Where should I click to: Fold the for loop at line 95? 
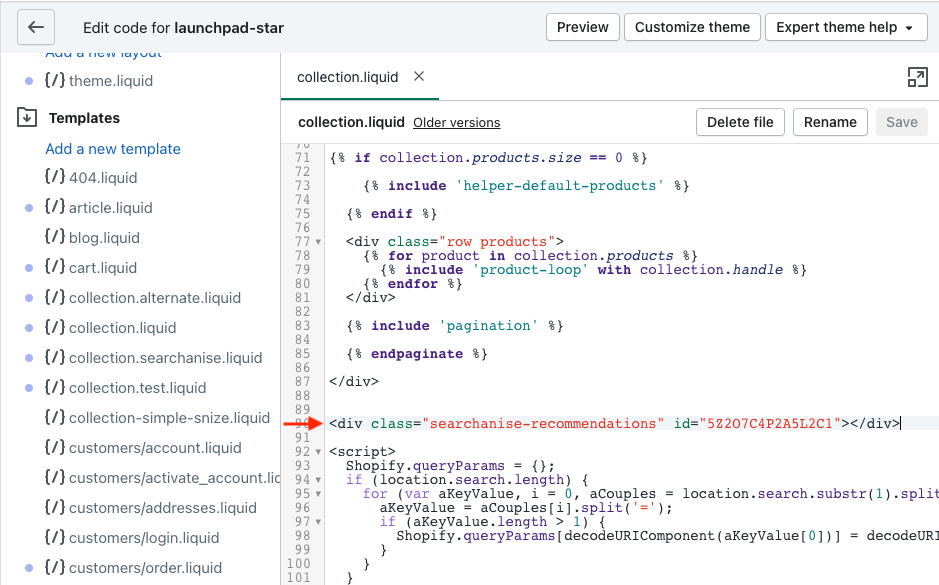(318, 494)
